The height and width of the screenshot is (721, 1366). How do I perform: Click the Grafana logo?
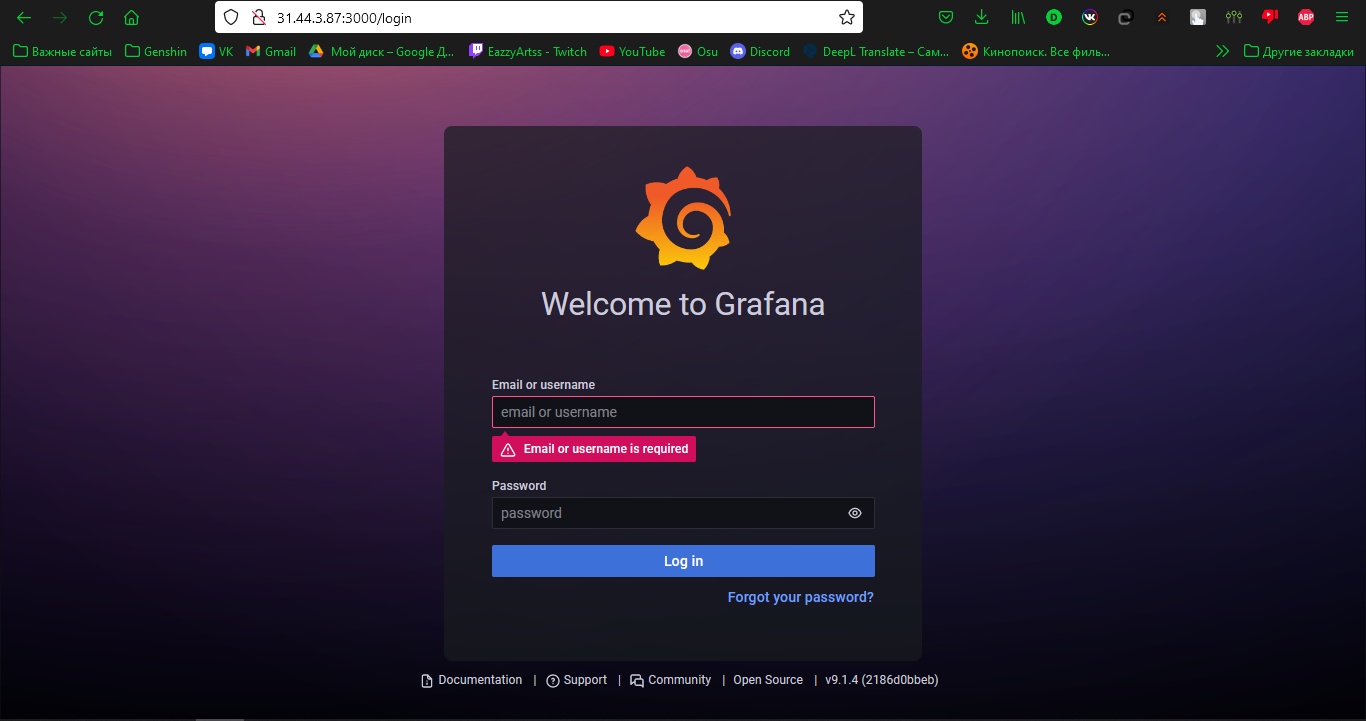(683, 218)
